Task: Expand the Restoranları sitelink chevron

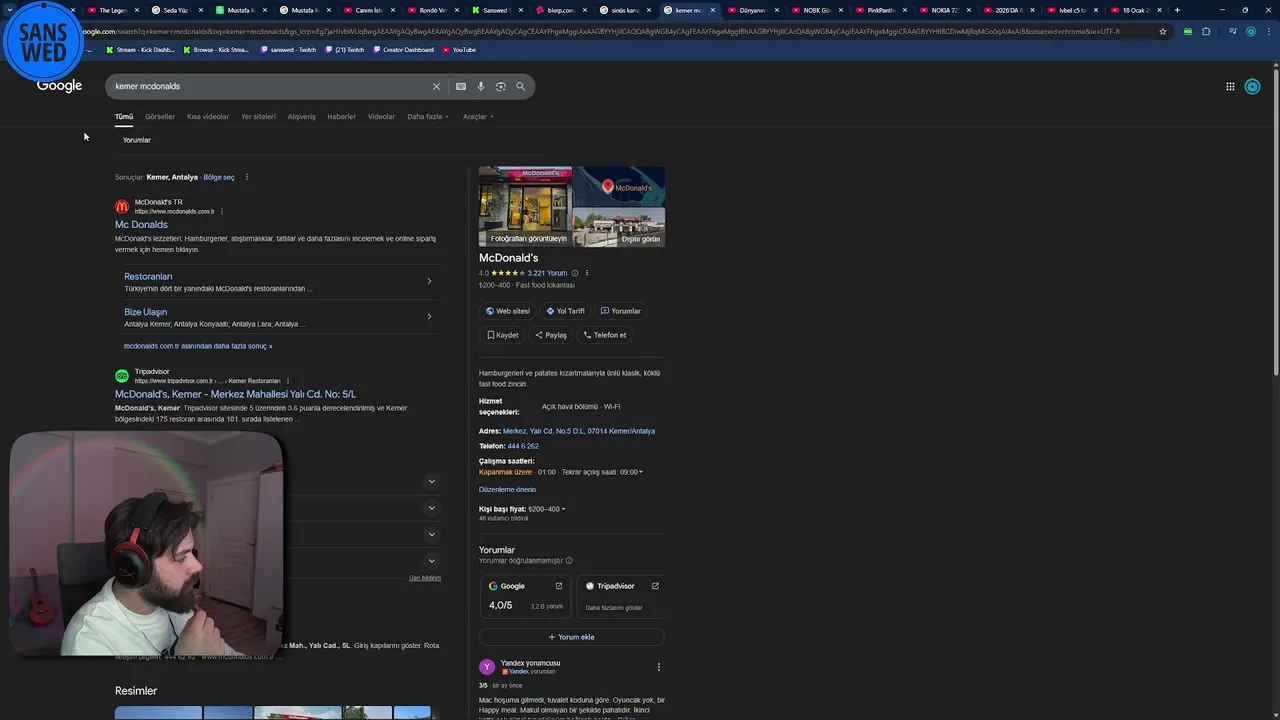Action: pyautogui.click(x=429, y=281)
